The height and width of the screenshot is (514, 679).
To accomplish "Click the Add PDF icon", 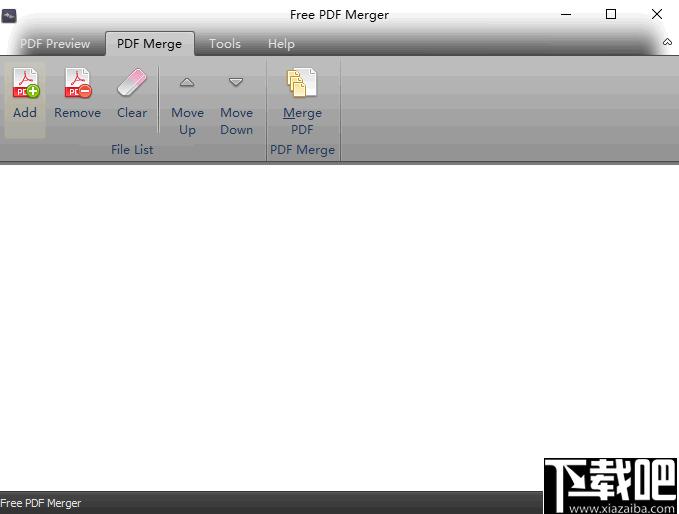I will coord(25,83).
